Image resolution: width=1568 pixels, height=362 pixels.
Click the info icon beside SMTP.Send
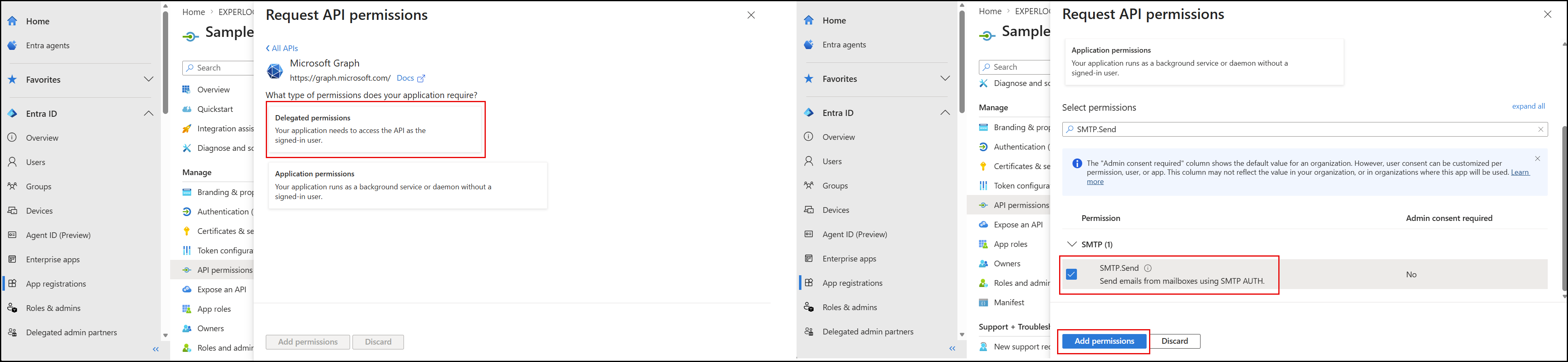pyautogui.click(x=1147, y=268)
